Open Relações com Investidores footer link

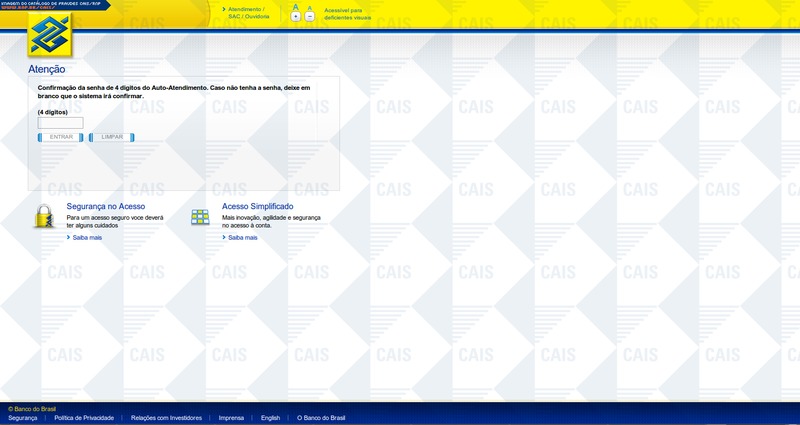pyautogui.click(x=167, y=418)
